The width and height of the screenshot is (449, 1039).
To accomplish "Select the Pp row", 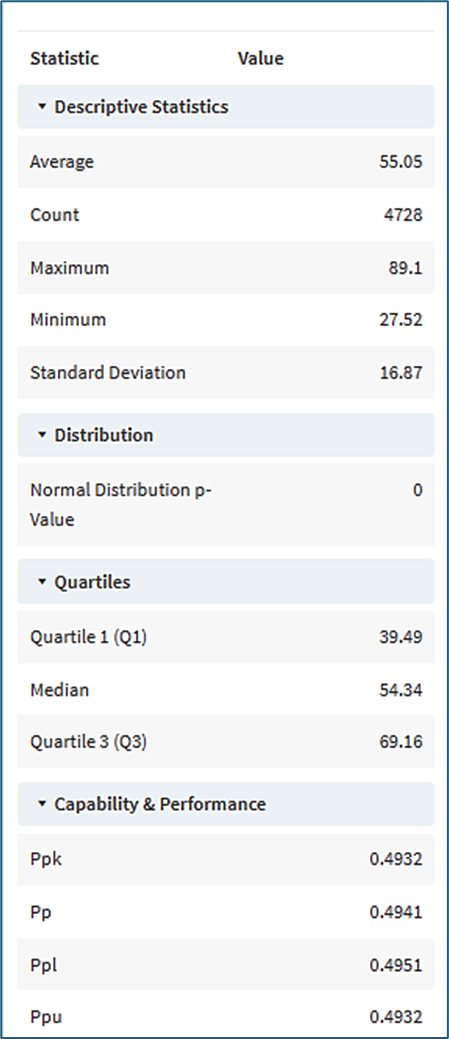I will pos(226,912).
